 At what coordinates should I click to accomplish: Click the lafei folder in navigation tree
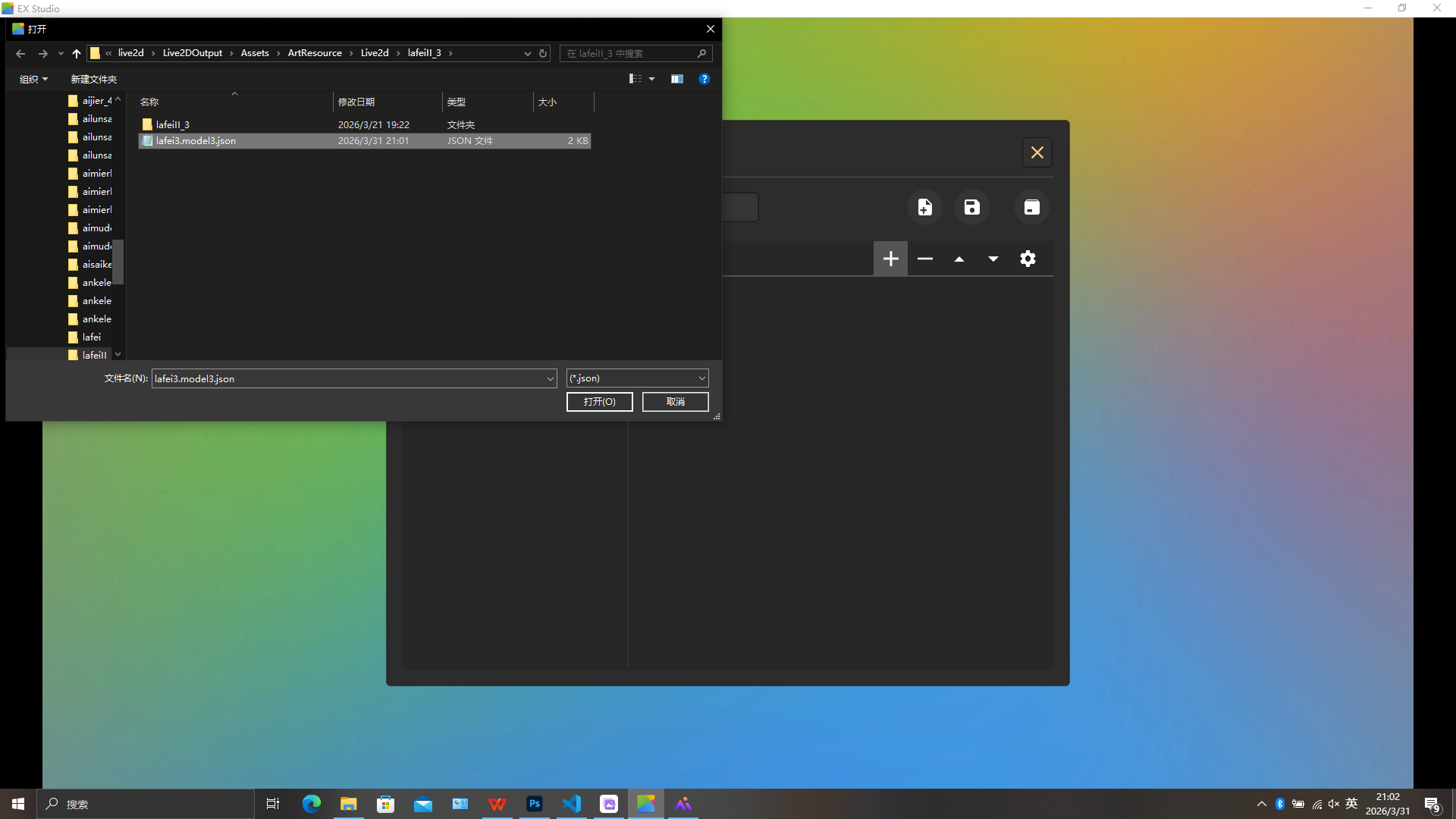tap(91, 337)
